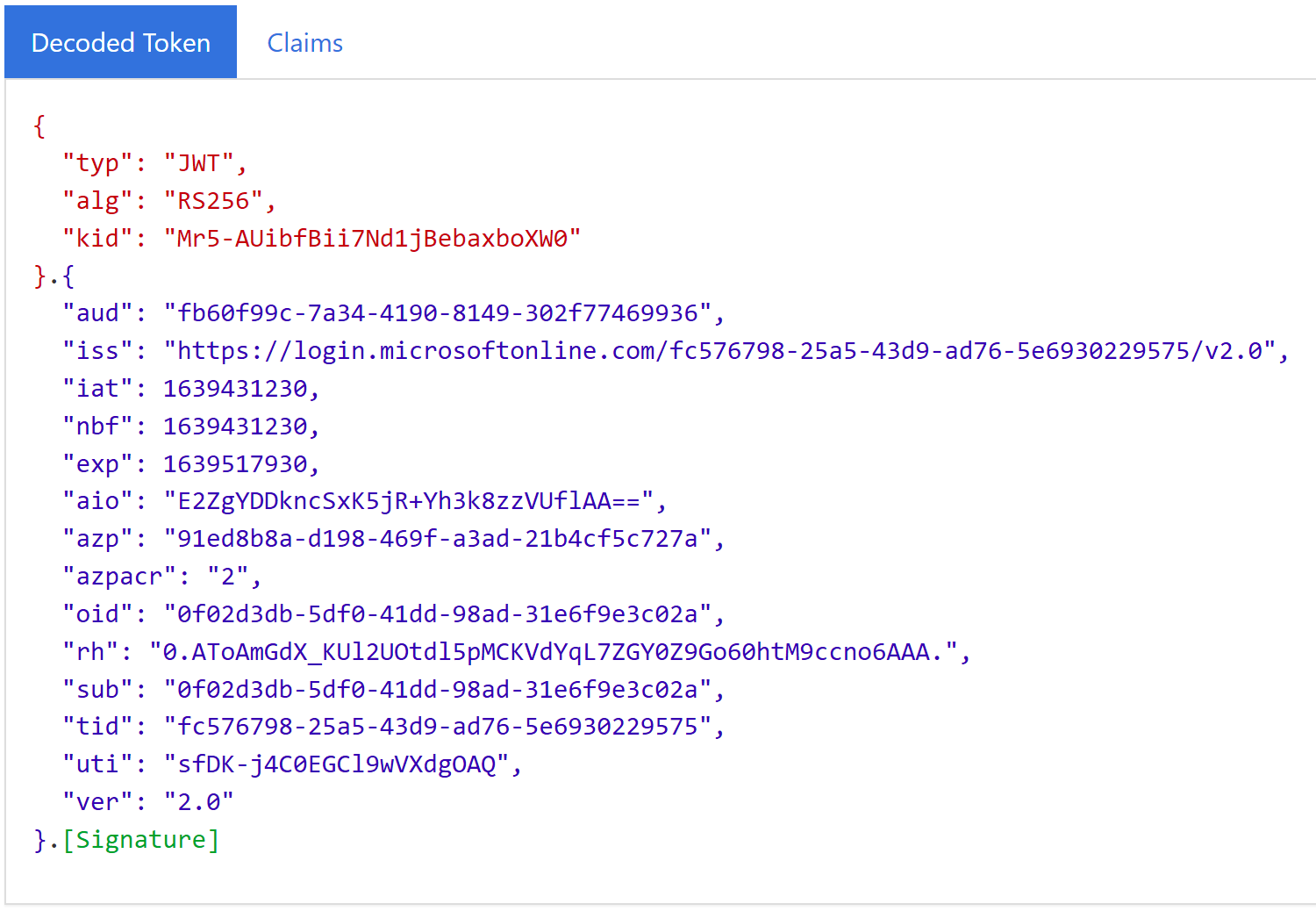This screenshot has height=911, width=1316.
Task: Click the "ver" 2.0 version line
Action: tap(147, 802)
